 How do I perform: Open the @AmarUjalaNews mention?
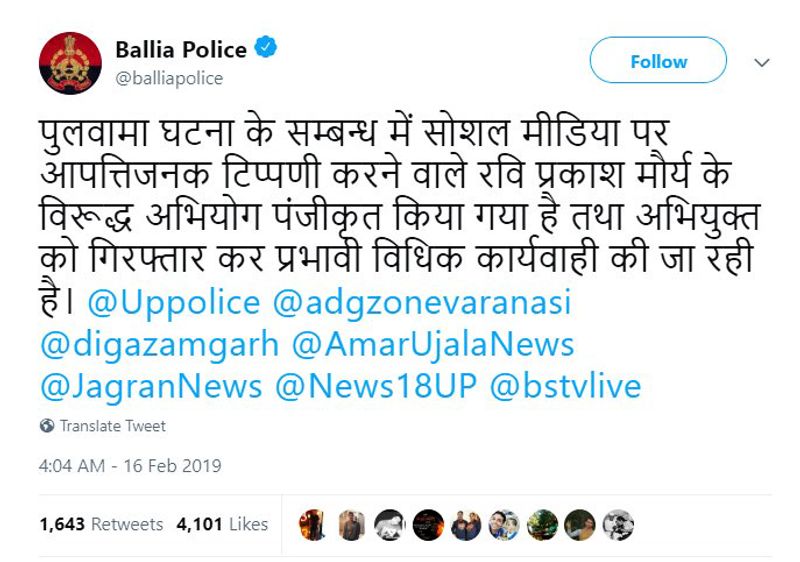point(433,345)
